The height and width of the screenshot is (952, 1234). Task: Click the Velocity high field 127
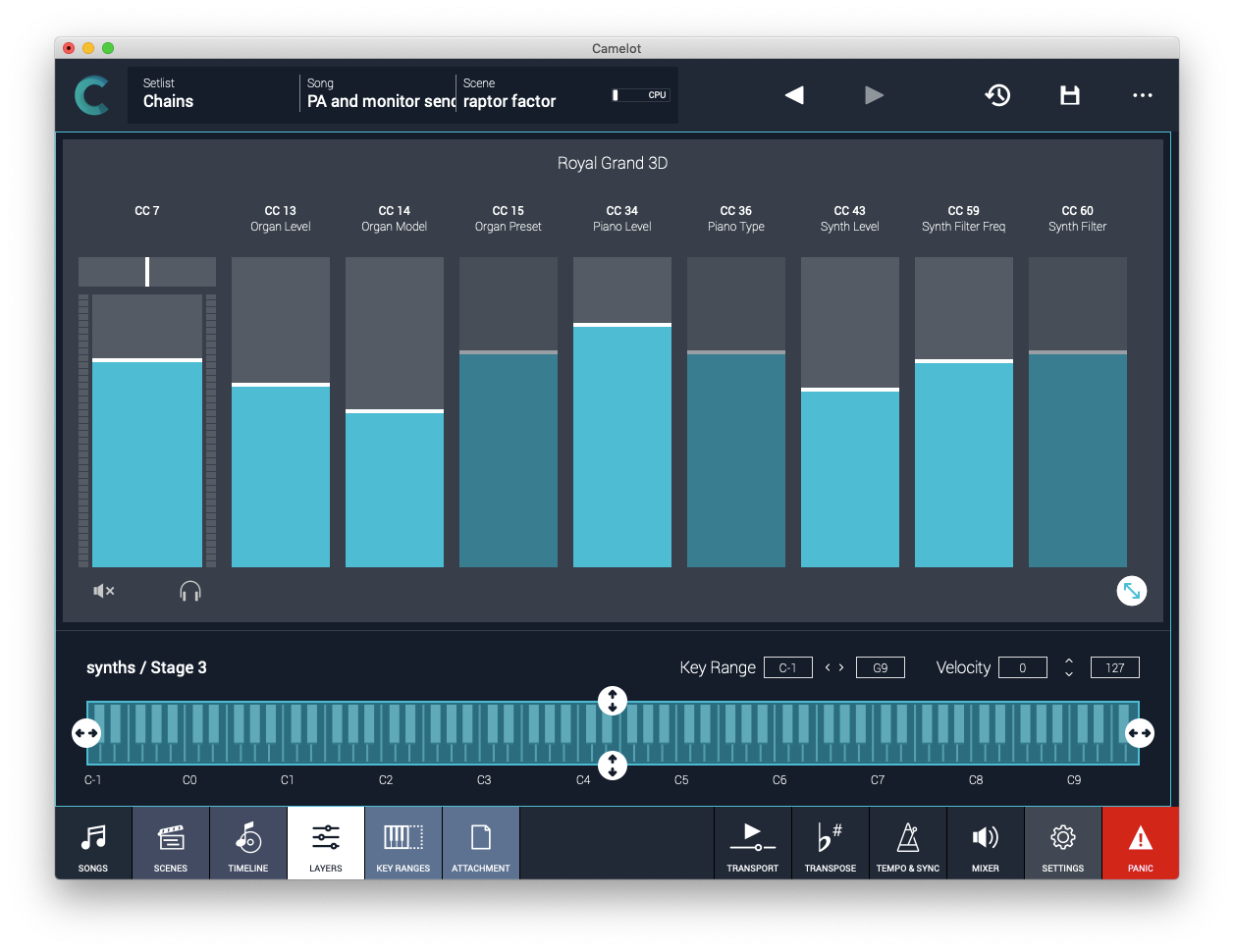[1115, 667]
